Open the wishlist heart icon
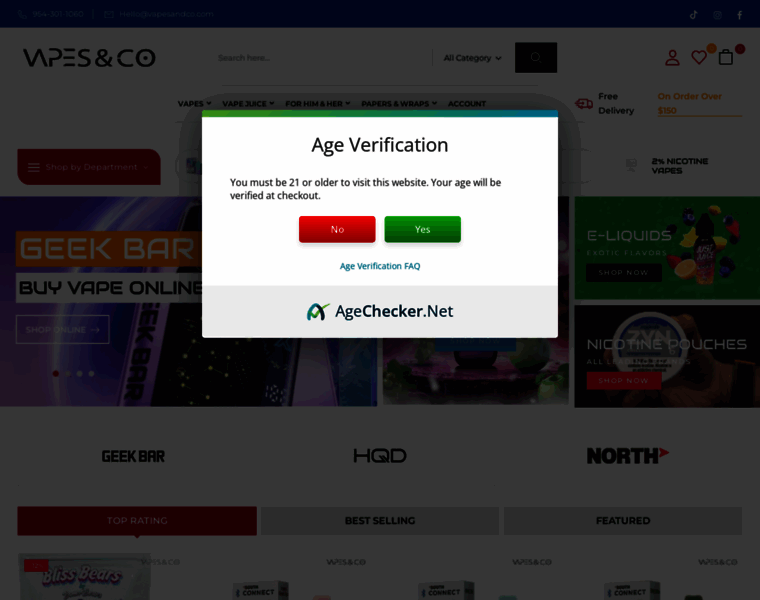 (x=698, y=57)
